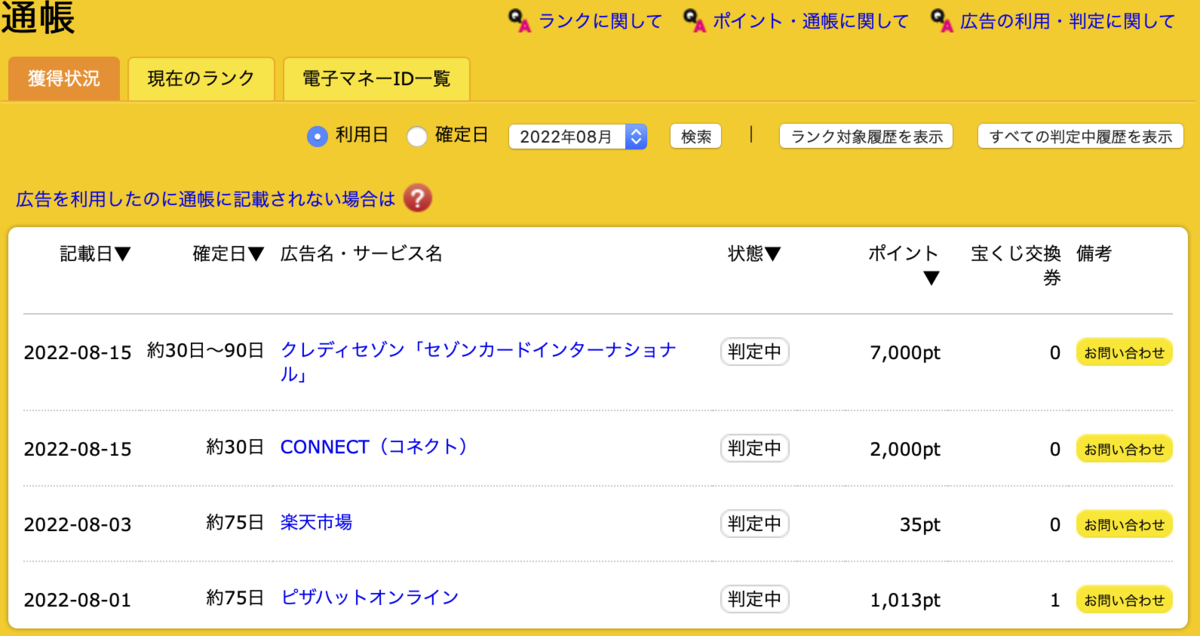Select the 利用日 radio button
Viewport: 1200px width, 636px height.
[x=317, y=137]
